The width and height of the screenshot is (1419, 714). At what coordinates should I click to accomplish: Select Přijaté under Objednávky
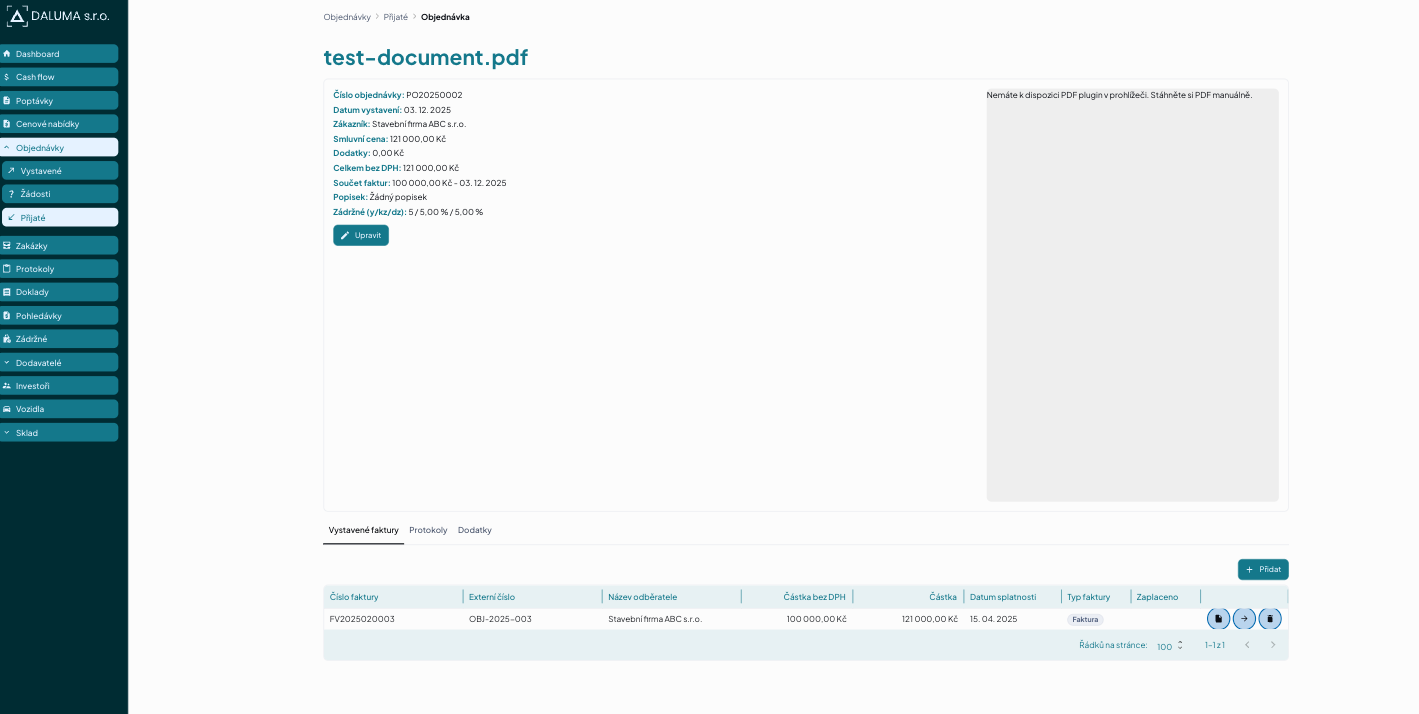click(60, 218)
